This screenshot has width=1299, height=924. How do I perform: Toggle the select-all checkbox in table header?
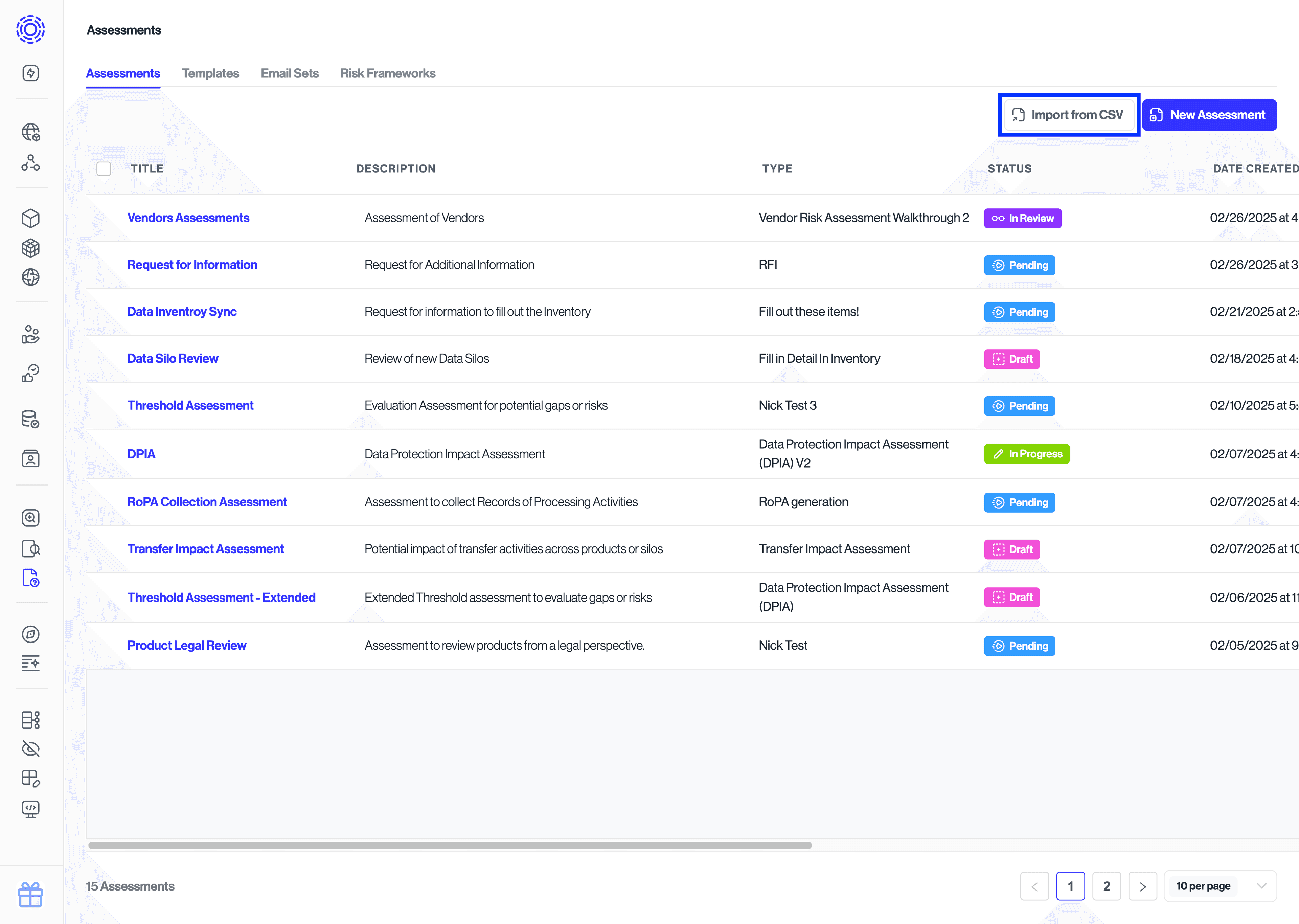click(x=104, y=168)
